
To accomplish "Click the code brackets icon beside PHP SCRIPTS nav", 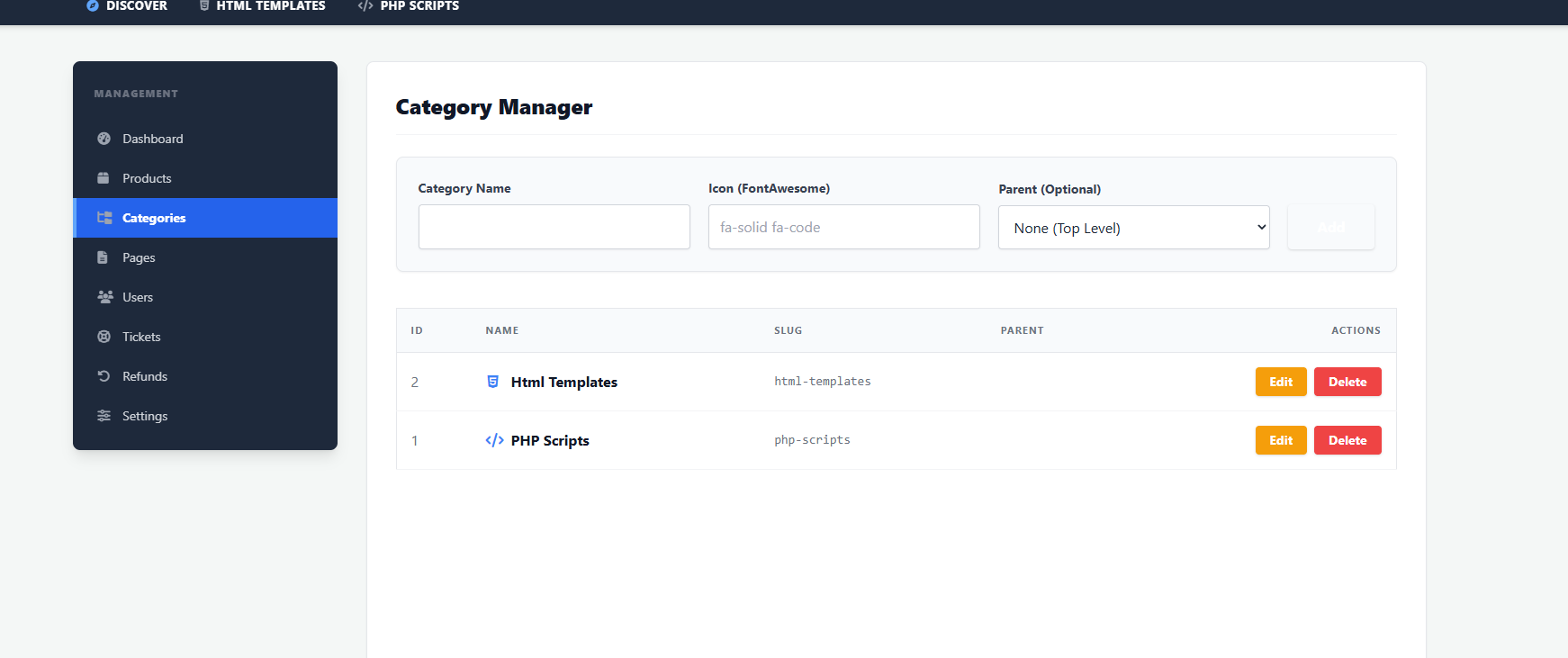I will [365, 5].
